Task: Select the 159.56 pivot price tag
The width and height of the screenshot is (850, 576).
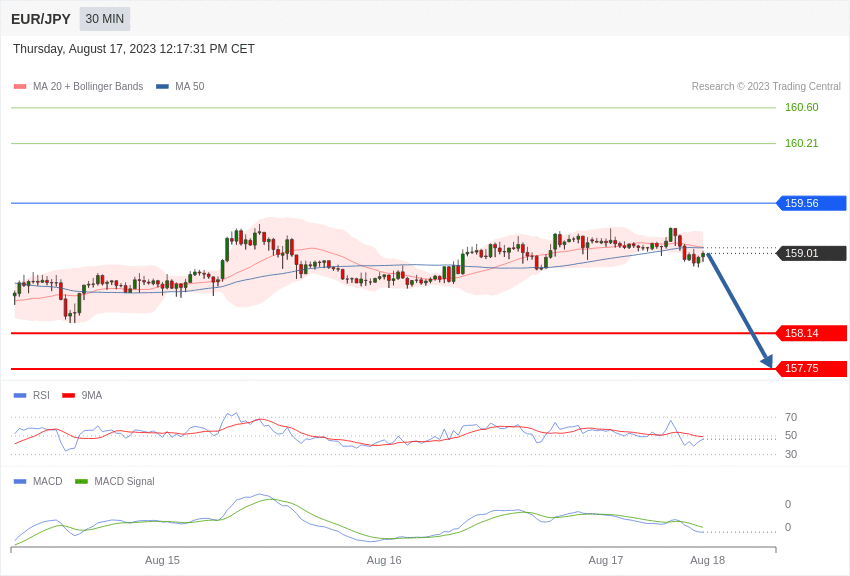Action: tap(812, 203)
